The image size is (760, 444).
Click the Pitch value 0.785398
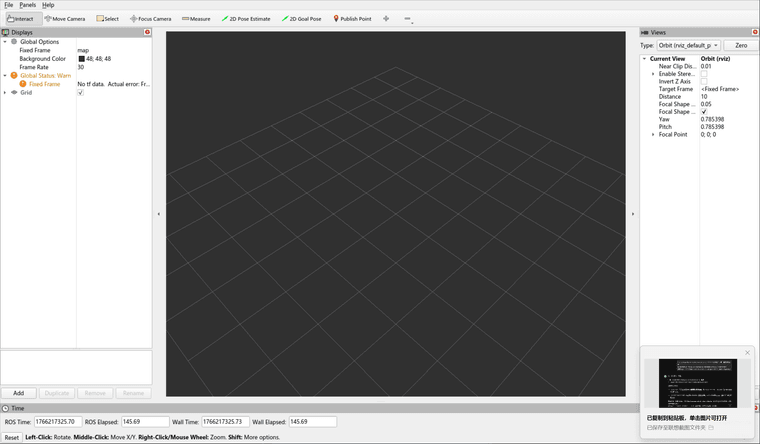point(712,127)
